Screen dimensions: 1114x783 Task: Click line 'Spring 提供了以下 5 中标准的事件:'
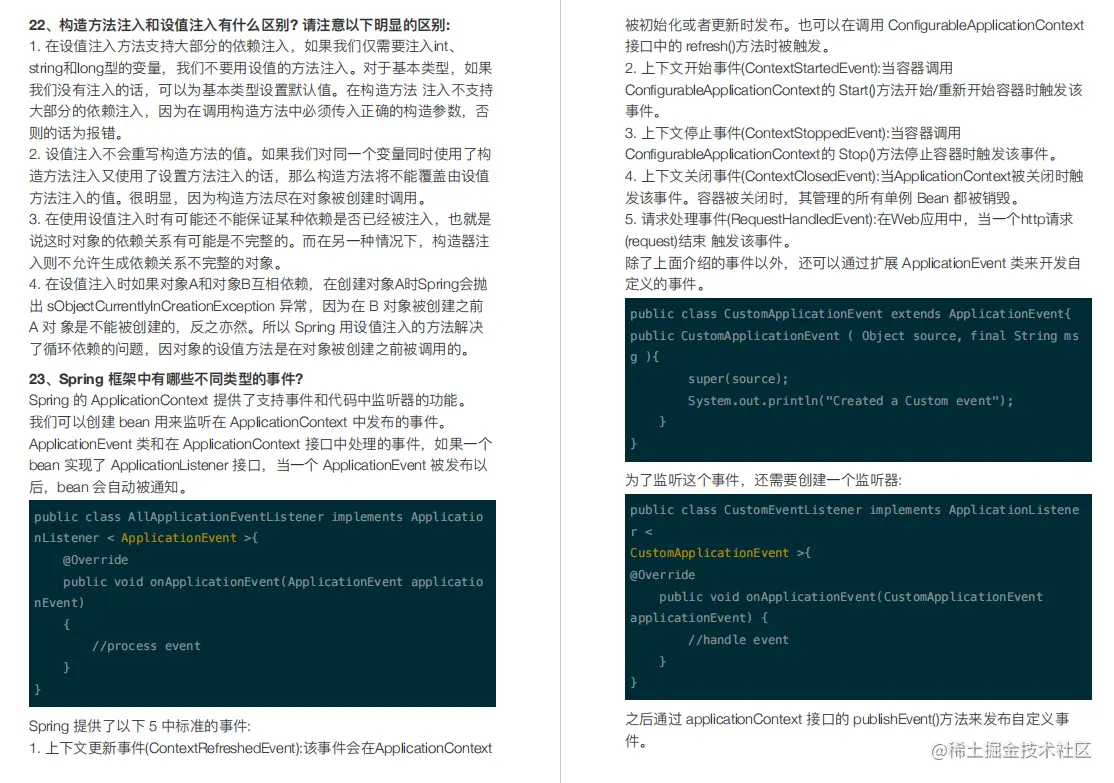coord(140,726)
